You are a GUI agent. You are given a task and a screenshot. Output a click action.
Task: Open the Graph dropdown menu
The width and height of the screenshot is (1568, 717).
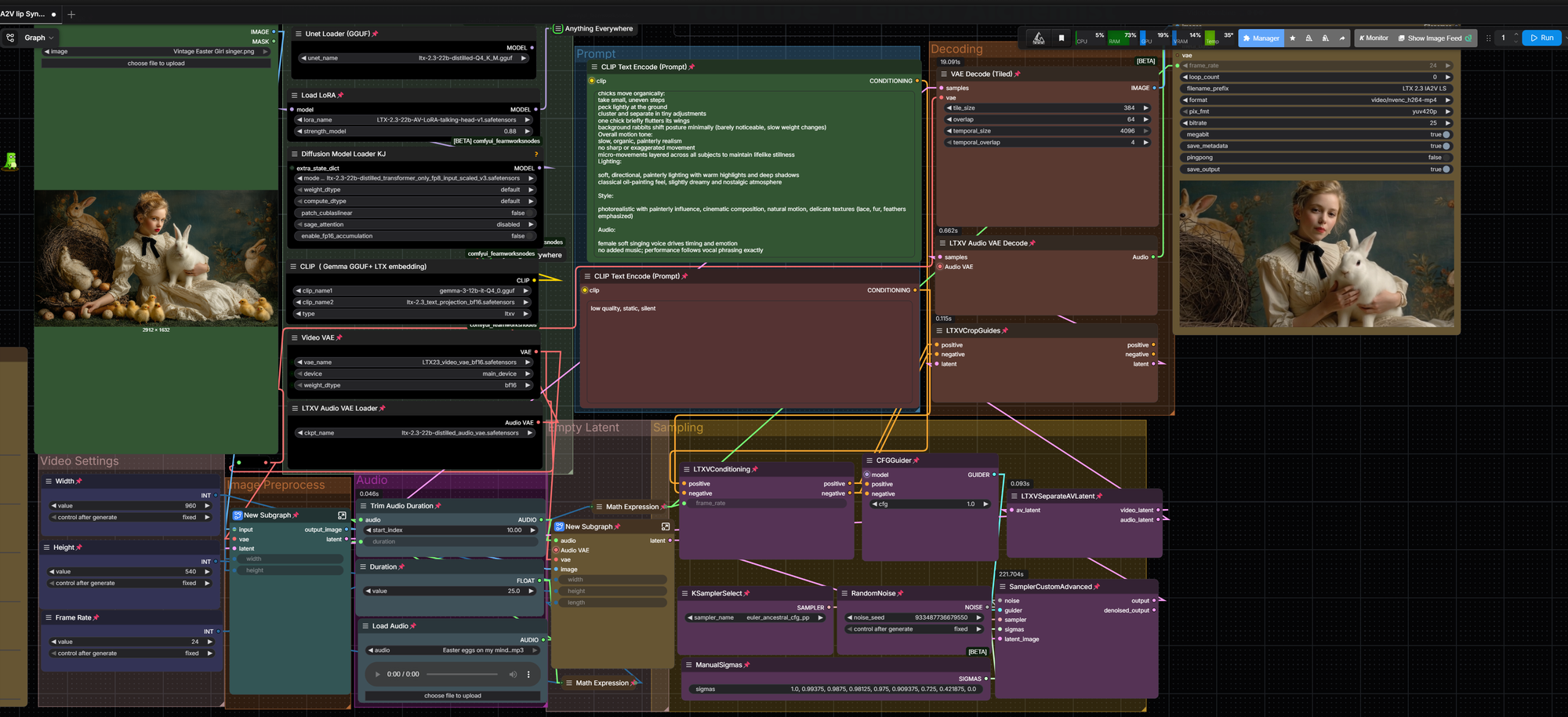tap(39, 38)
